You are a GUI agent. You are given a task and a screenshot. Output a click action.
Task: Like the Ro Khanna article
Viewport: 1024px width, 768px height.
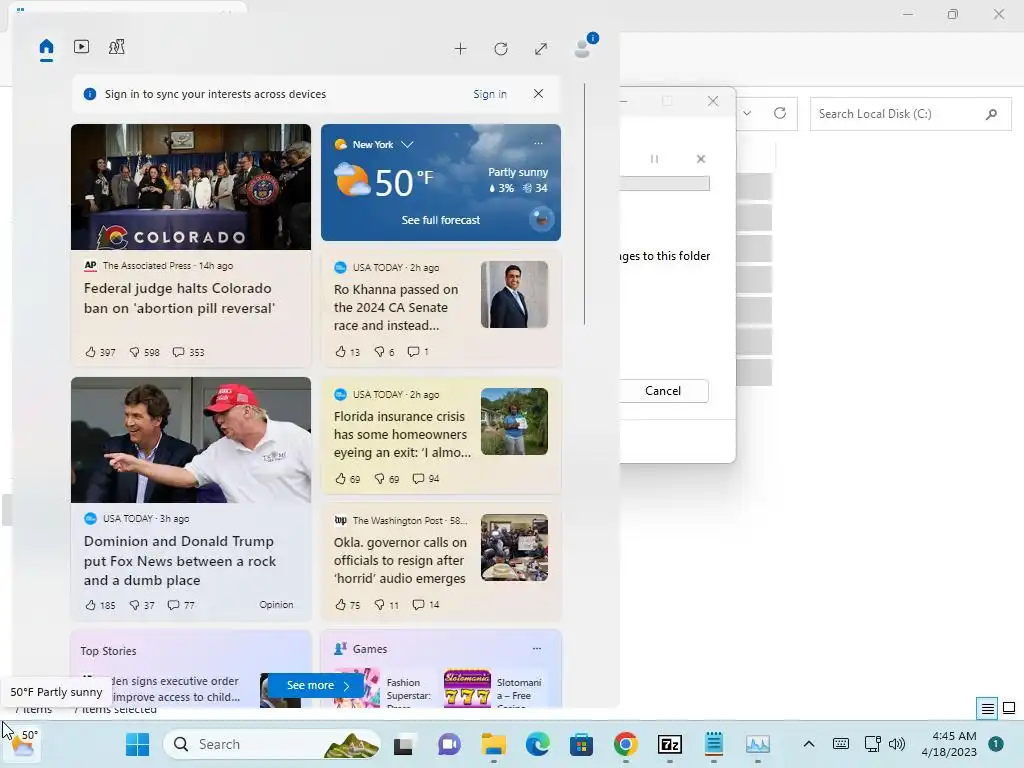[347, 352]
